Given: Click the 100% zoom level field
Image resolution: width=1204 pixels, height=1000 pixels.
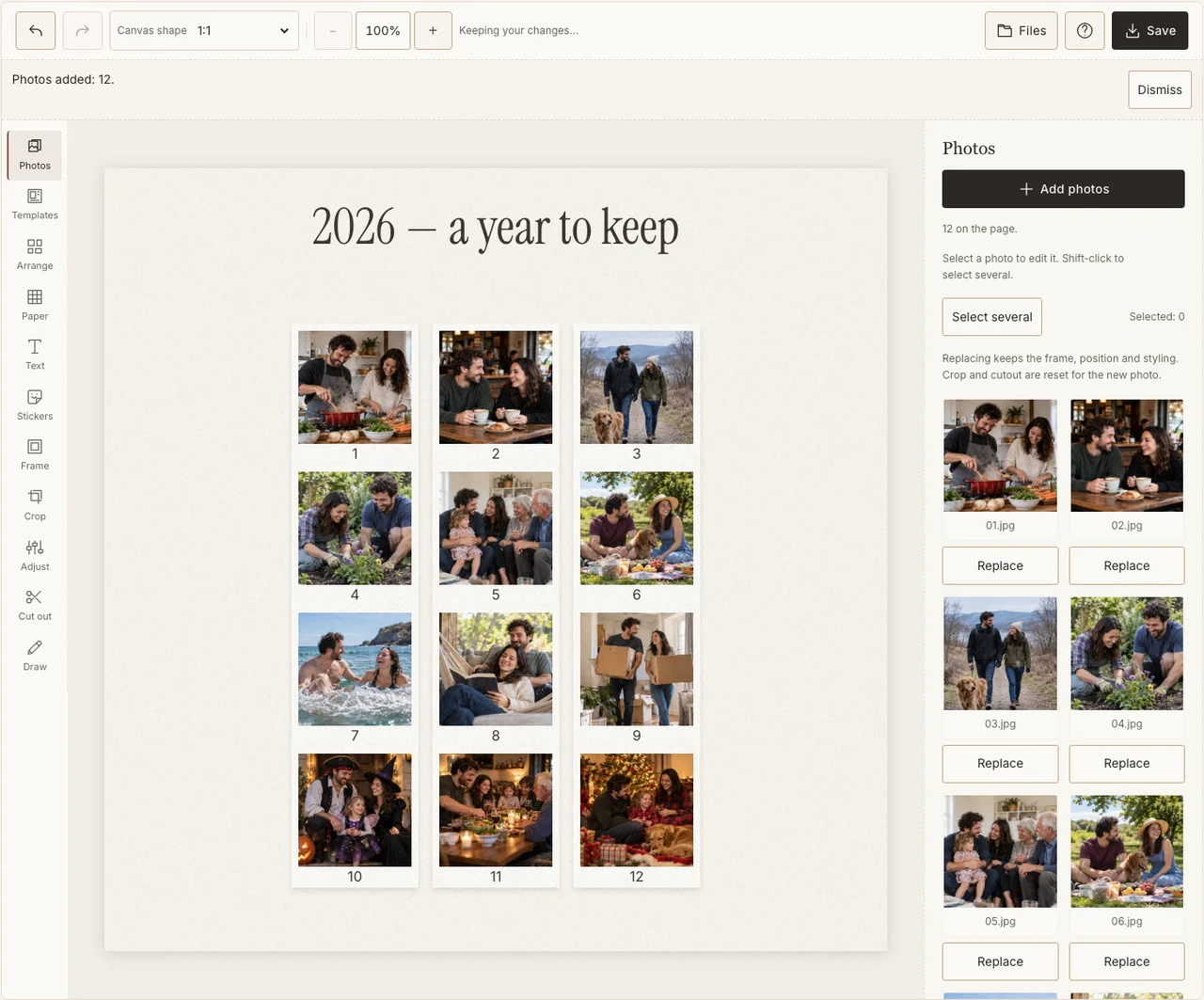Looking at the screenshot, I should (x=383, y=31).
